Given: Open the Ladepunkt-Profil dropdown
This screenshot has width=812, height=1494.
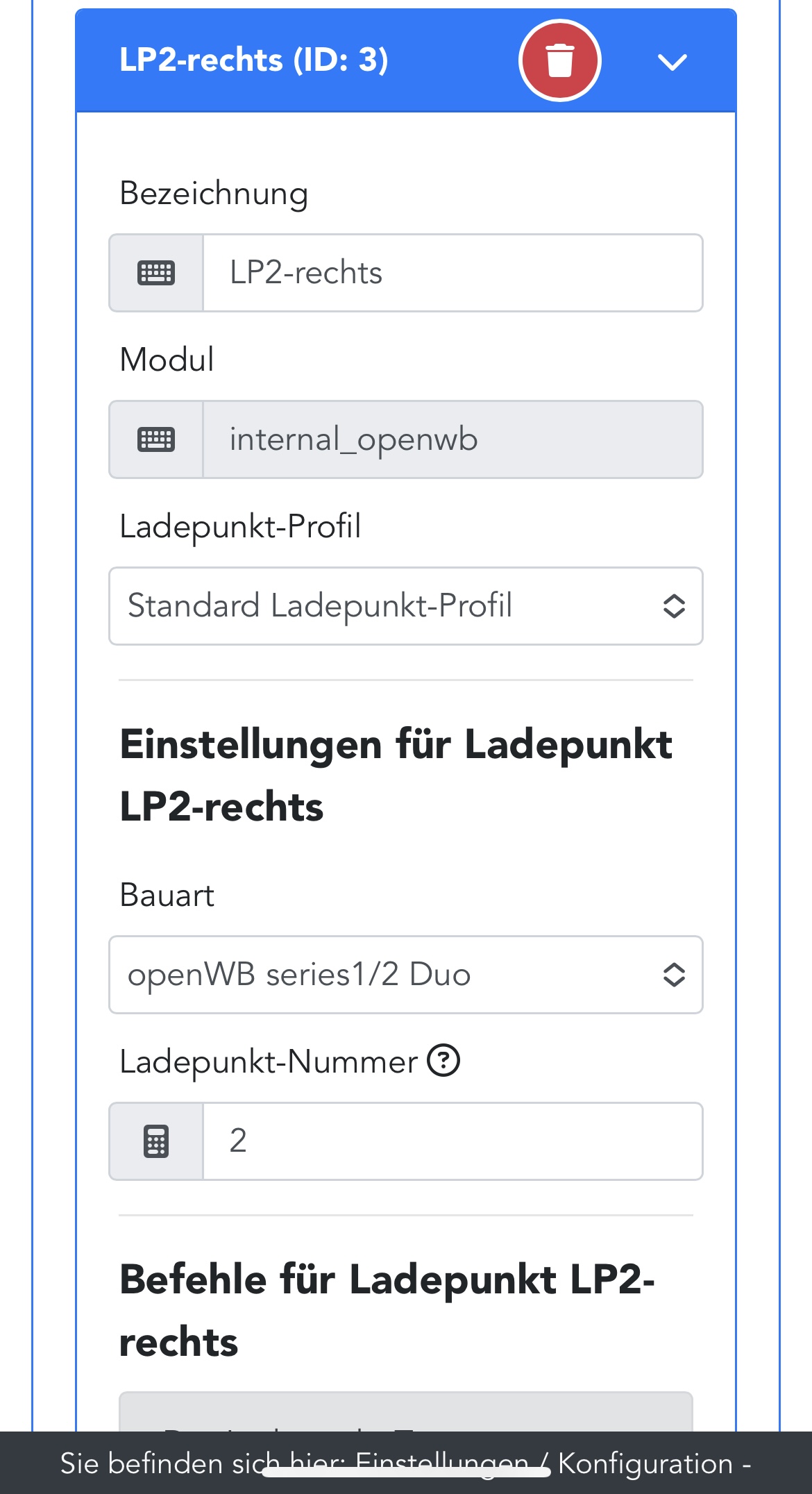Looking at the screenshot, I should (406, 606).
